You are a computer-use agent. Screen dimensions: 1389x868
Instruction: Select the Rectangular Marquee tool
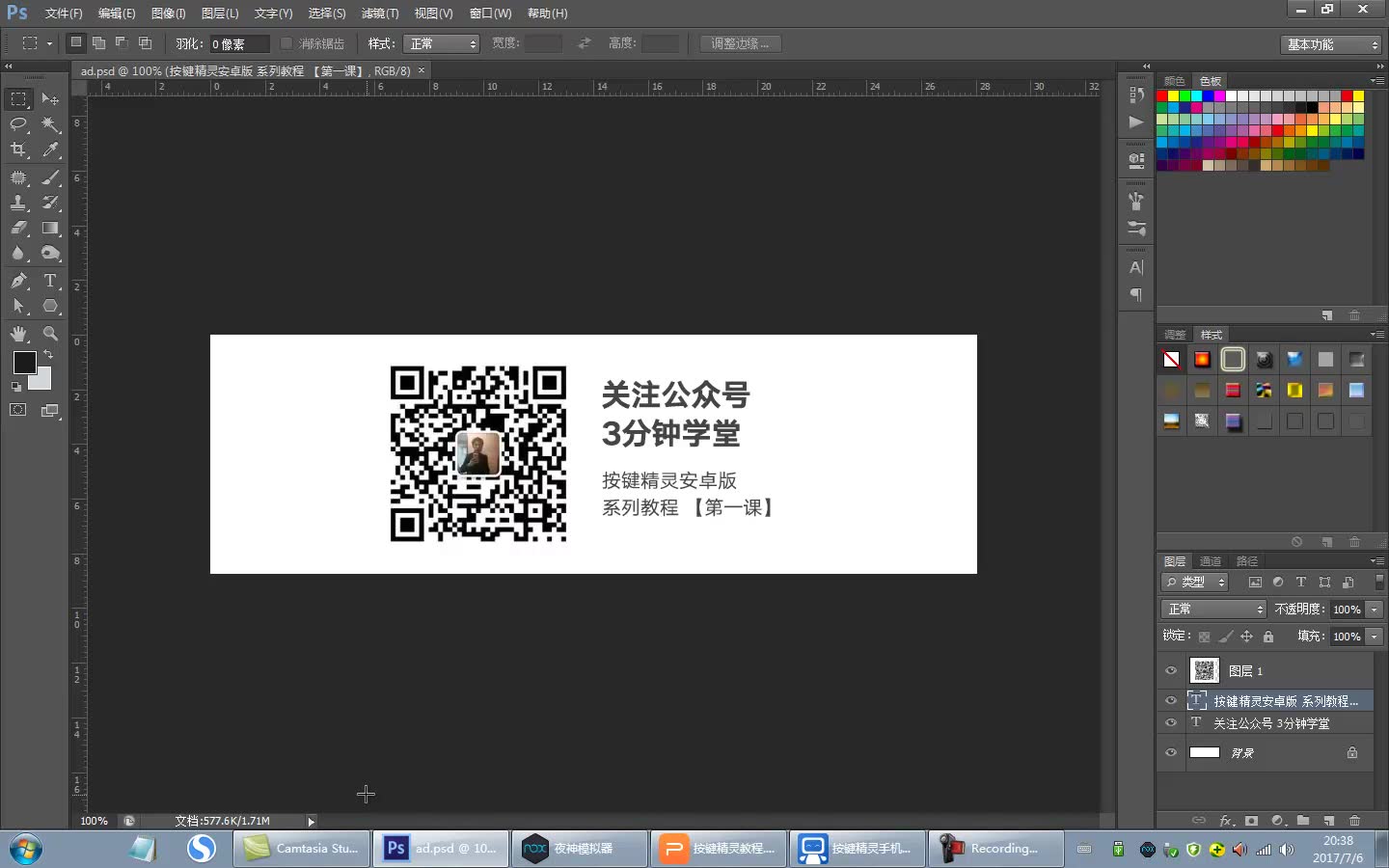18,99
